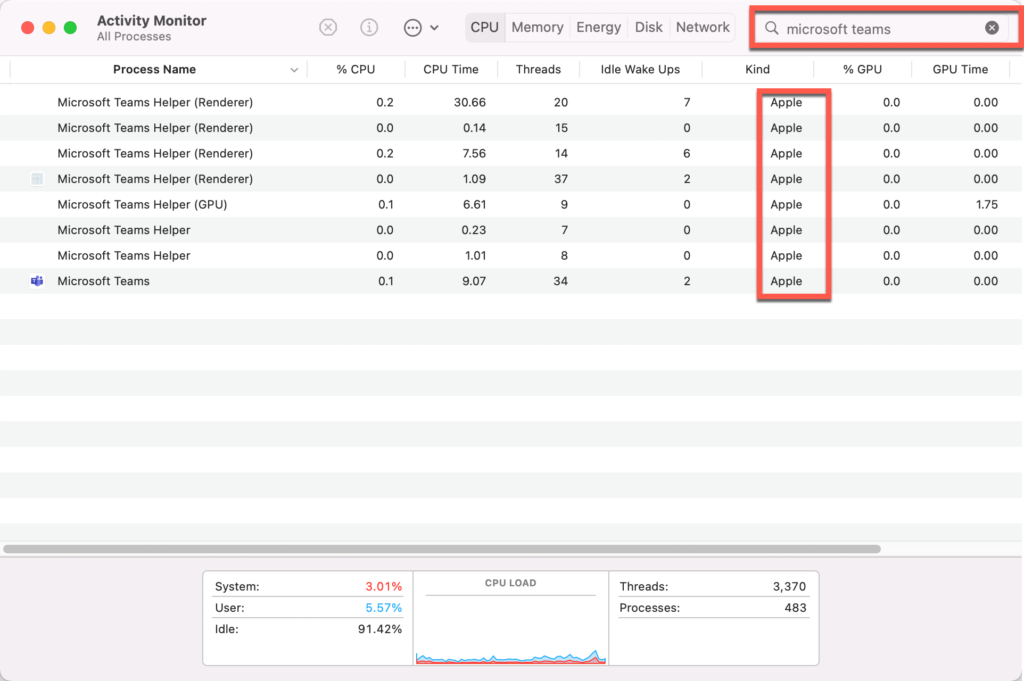This screenshot has height=681, width=1024.
Task: Click the magnifying glass search icon
Action: (x=772, y=28)
